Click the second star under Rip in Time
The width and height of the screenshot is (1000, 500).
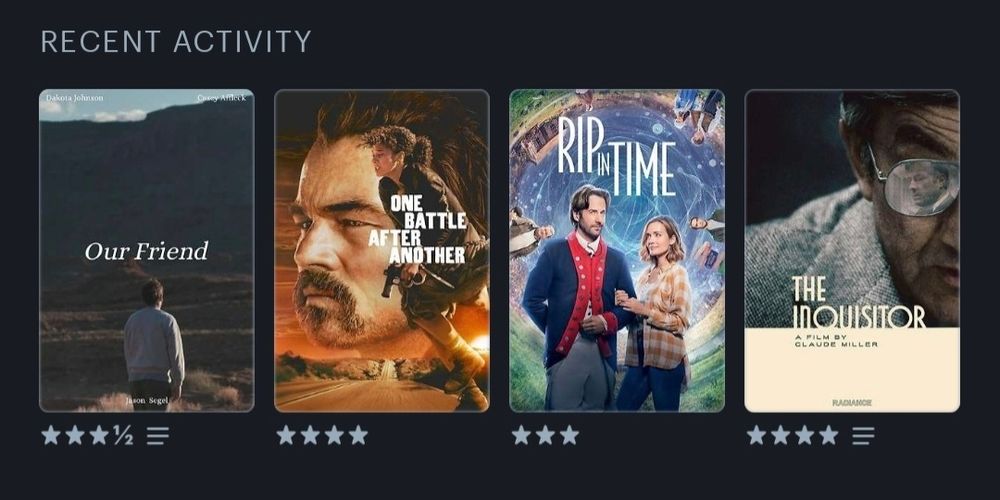[x=545, y=435]
